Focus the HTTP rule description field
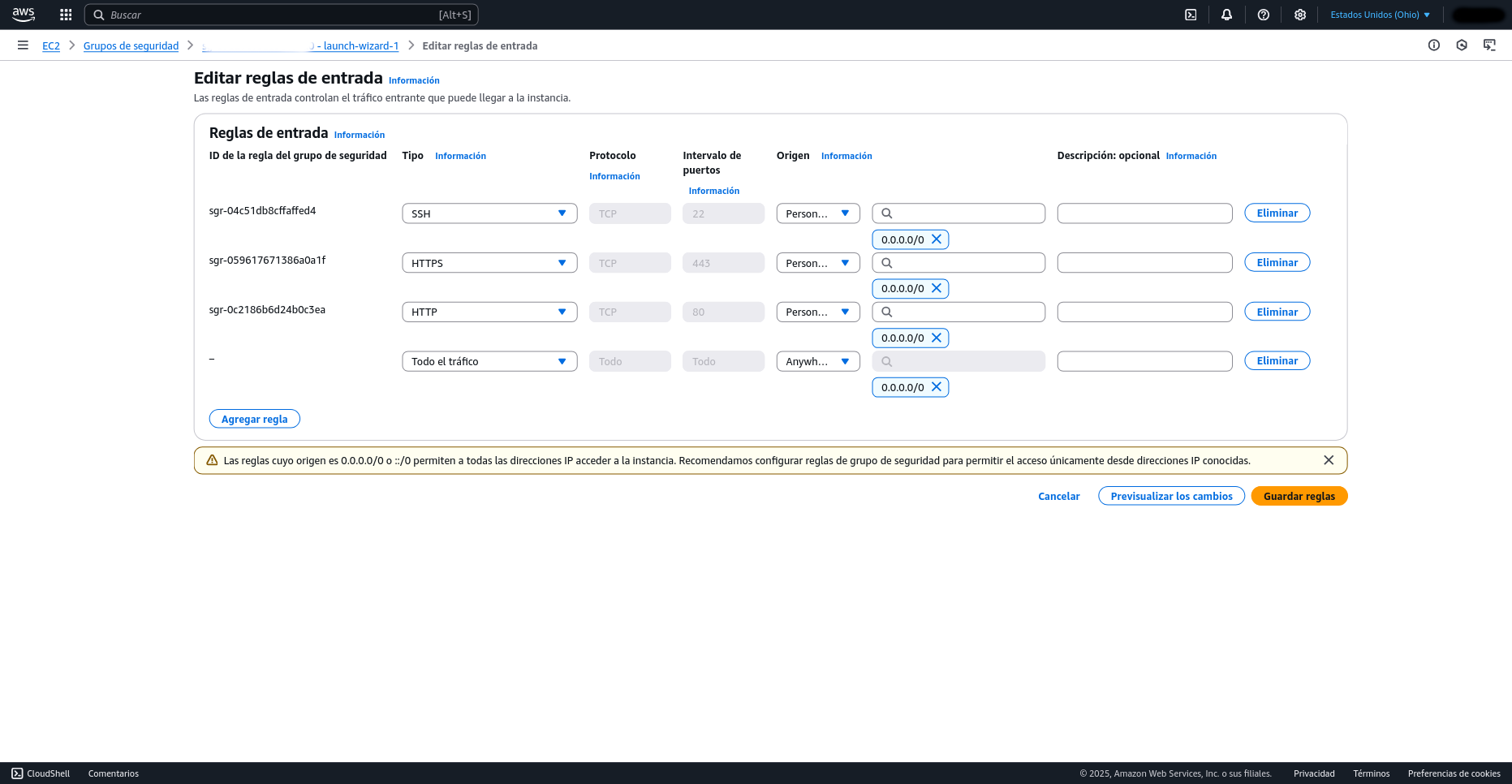Viewport: 1512px width, 784px height. pos(1145,312)
